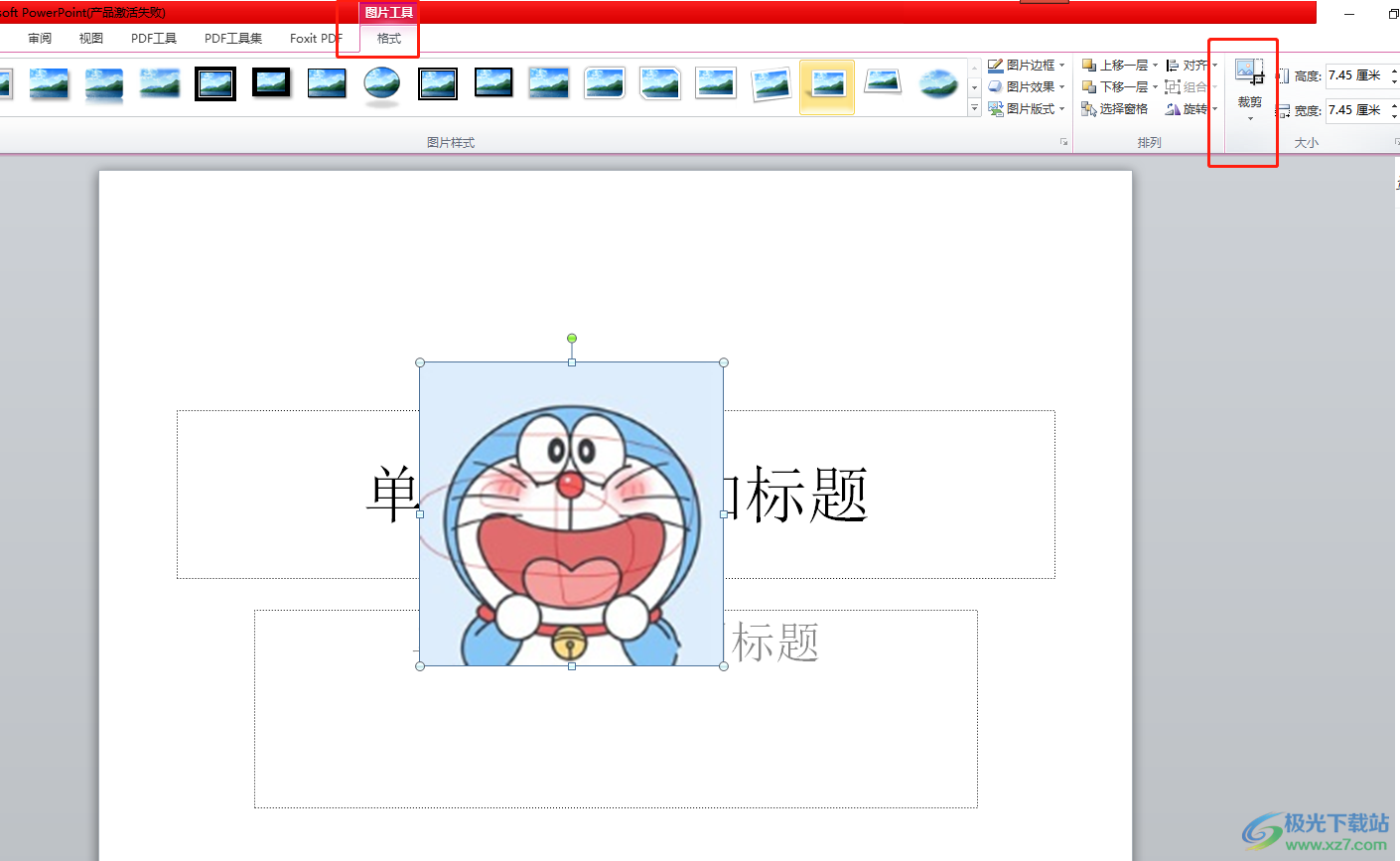
Task: Open the PDF工具 tab
Action: 154,39
